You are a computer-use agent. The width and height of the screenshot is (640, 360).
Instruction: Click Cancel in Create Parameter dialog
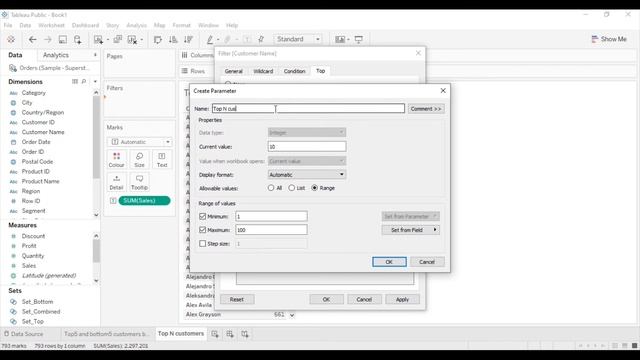tap(427, 262)
